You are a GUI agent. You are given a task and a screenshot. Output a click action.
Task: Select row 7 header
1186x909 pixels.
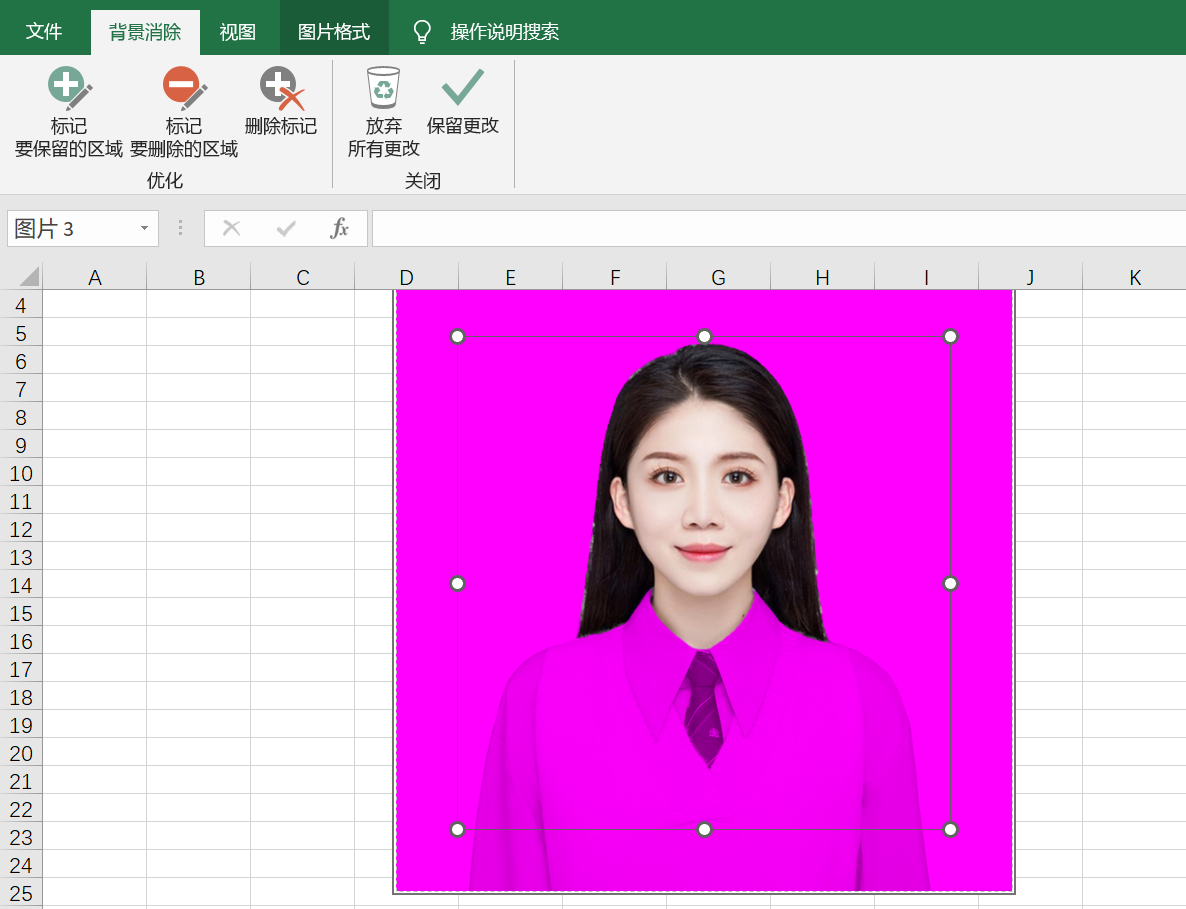point(21,389)
